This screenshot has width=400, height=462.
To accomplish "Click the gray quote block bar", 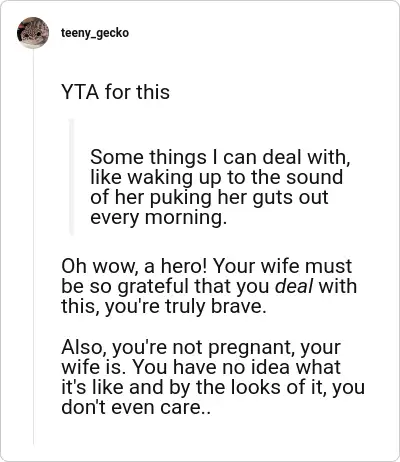I will tap(71, 177).
